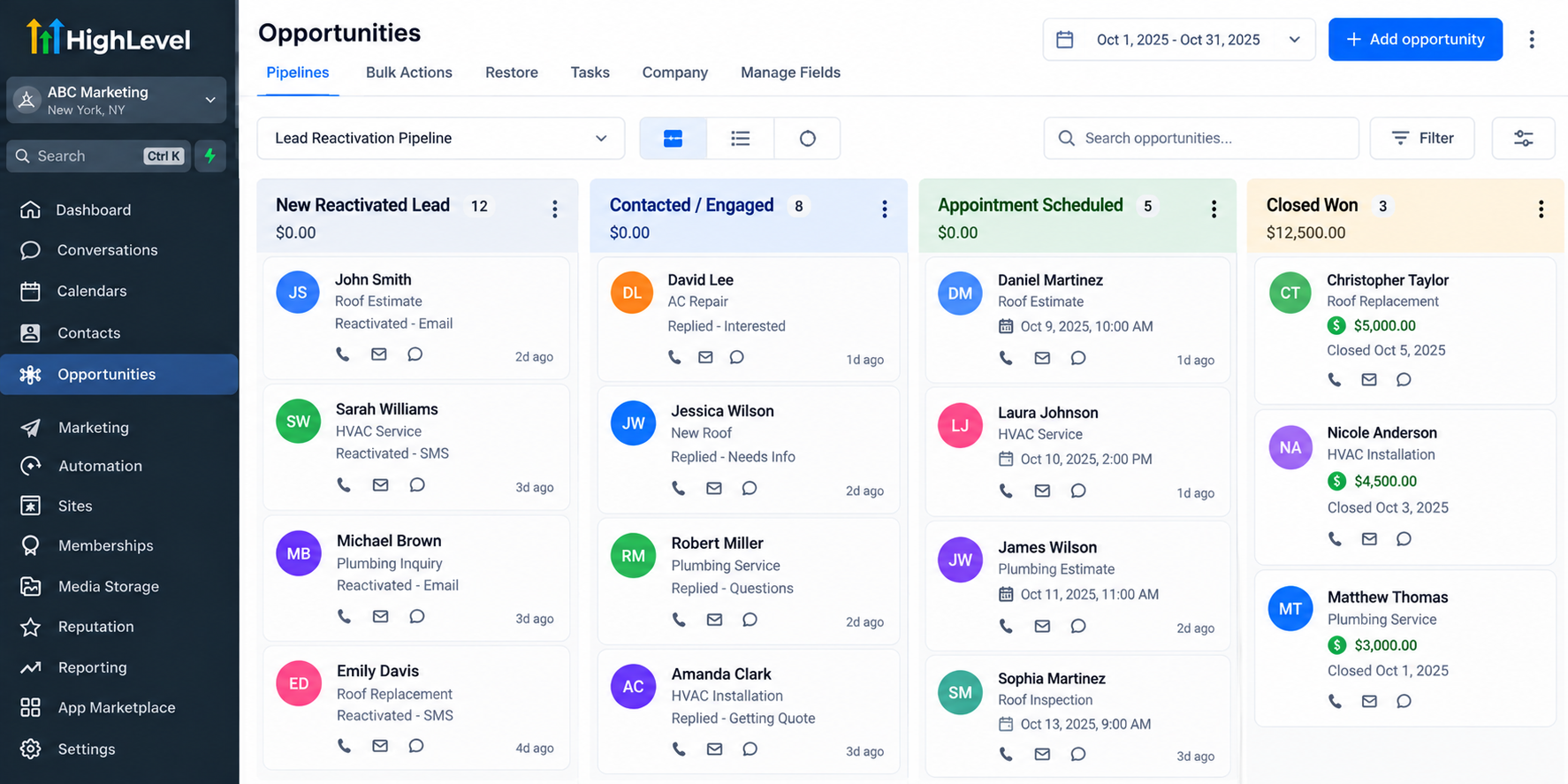Click Amanda Clark's AC avatar

coord(633,687)
